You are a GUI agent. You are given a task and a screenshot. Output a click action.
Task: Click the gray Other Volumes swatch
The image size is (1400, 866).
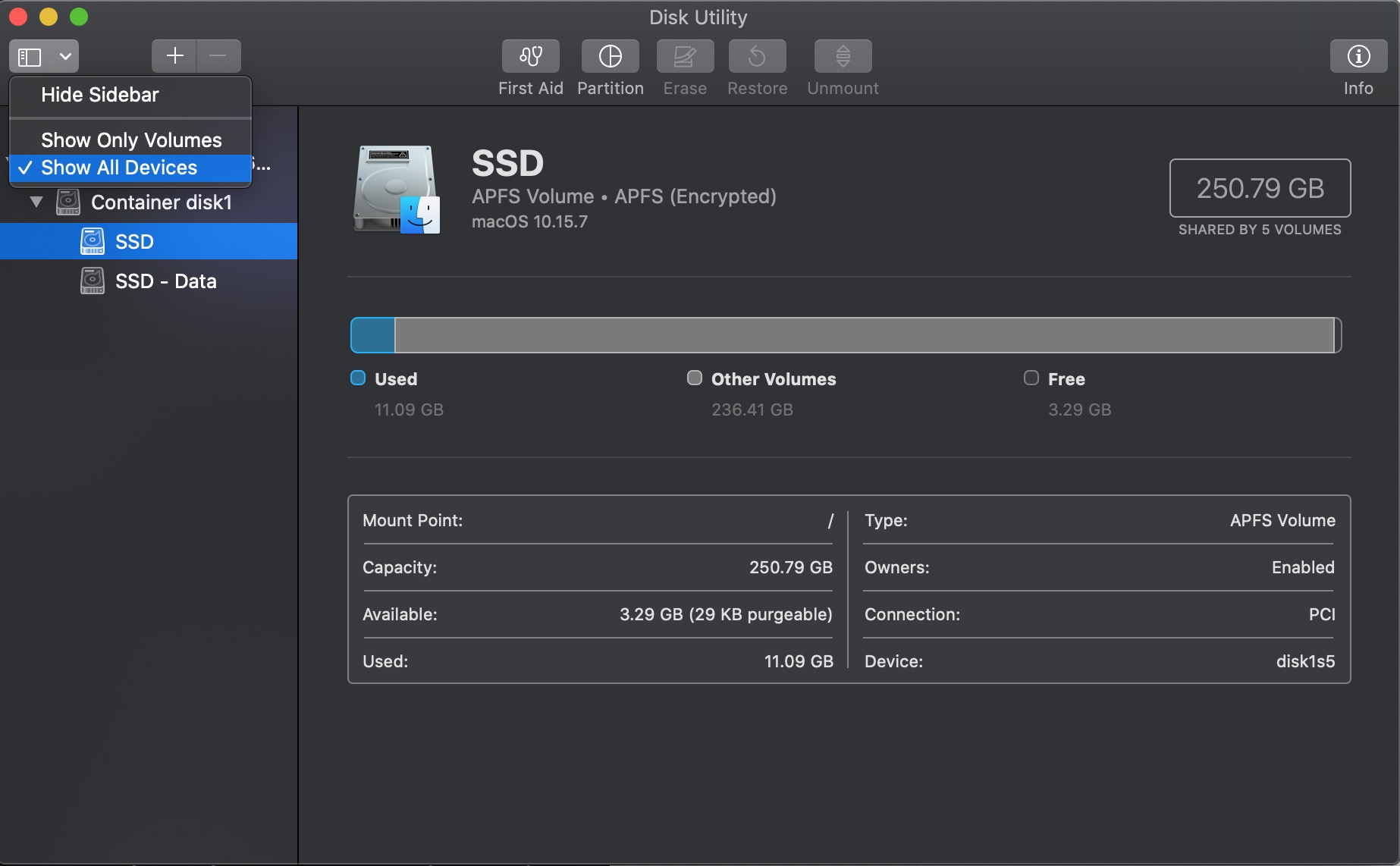point(695,378)
